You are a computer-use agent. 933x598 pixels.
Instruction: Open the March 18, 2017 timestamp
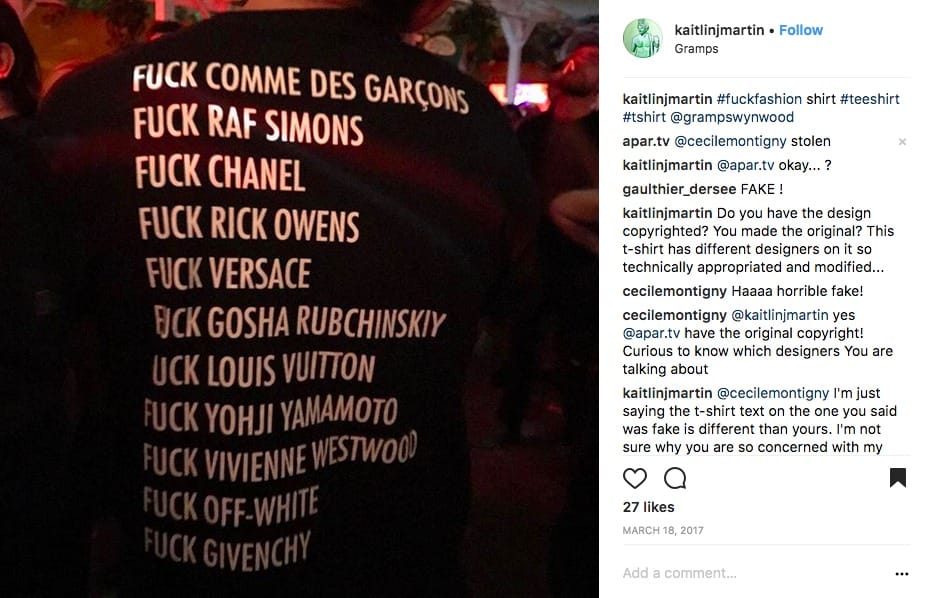pyautogui.click(x=663, y=530)
